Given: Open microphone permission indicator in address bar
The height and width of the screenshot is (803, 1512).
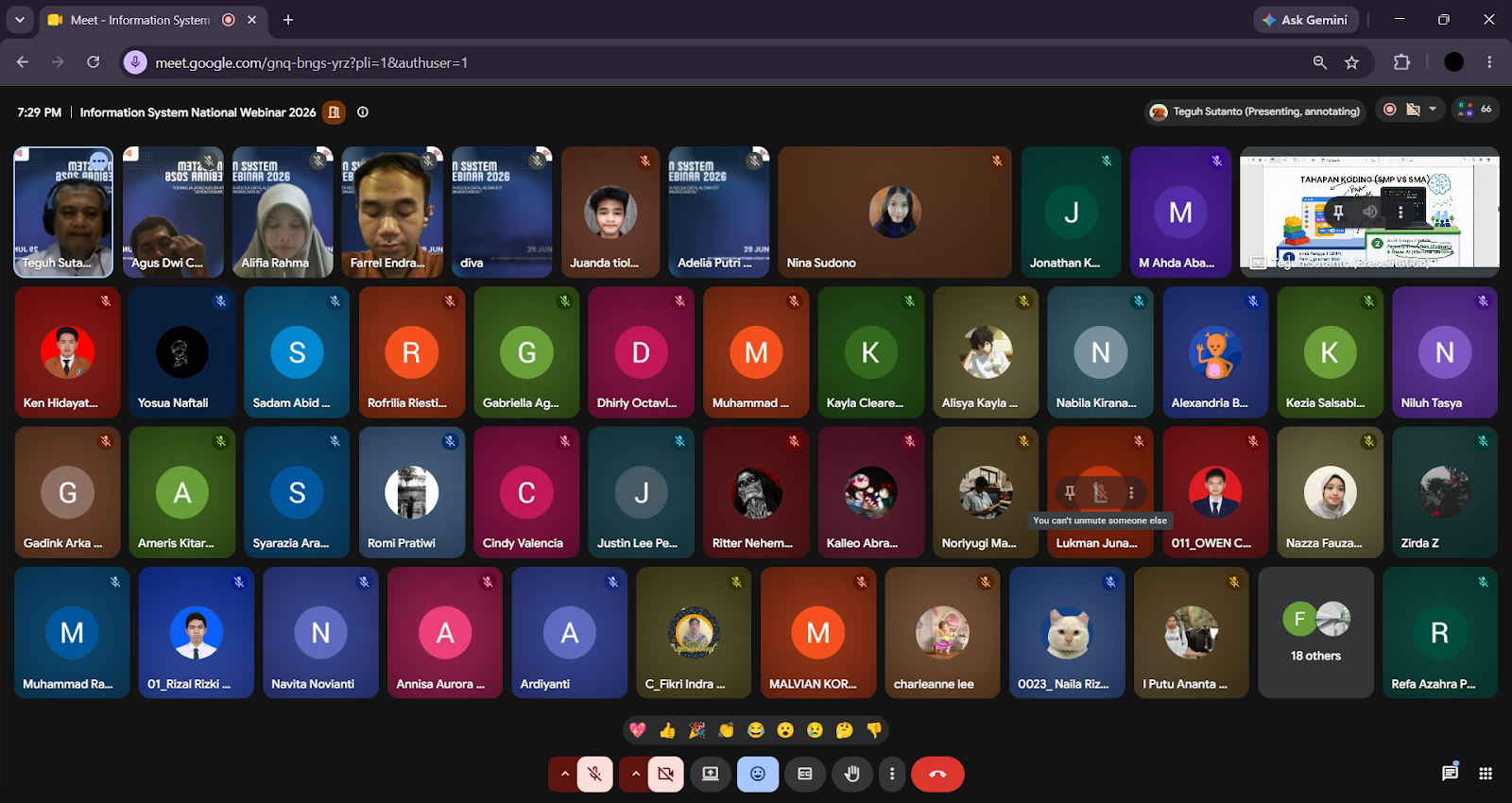Looking at the screenshot, I should (x=136, y=62).
